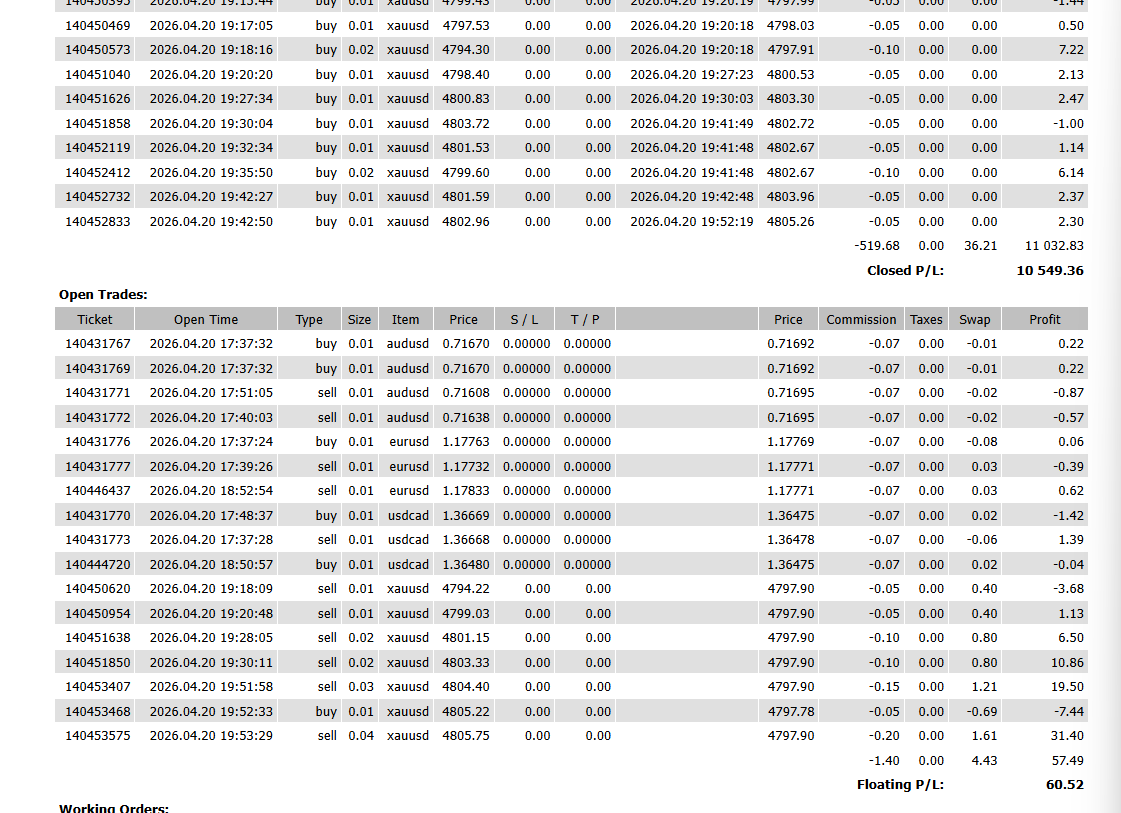The height and width of the screenshot is (813, 1121).
Task: Click the closed P/L value 10 549.36
Action: click(1050, 270)
